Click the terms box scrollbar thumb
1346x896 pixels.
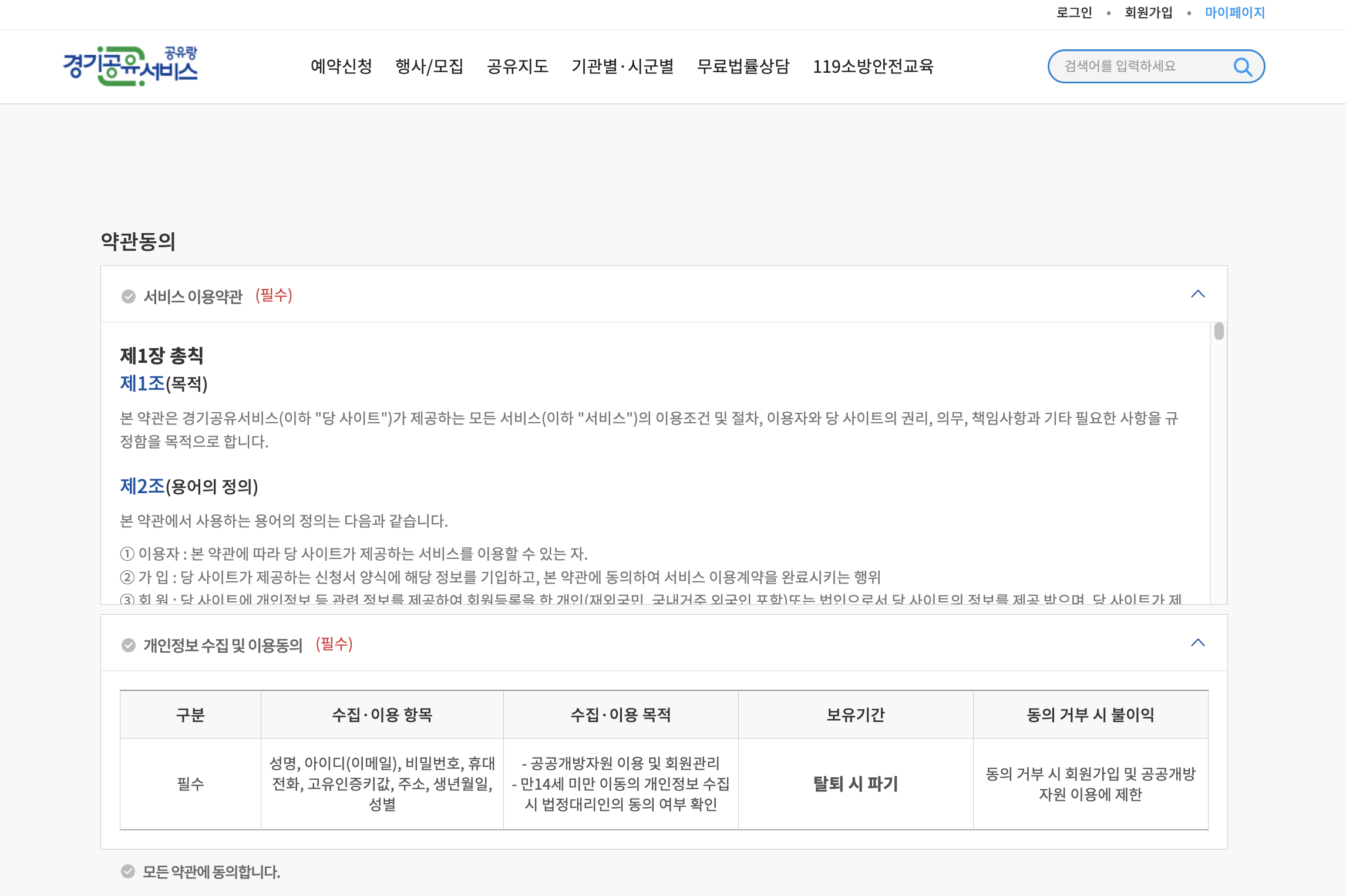click(1219, 332)
